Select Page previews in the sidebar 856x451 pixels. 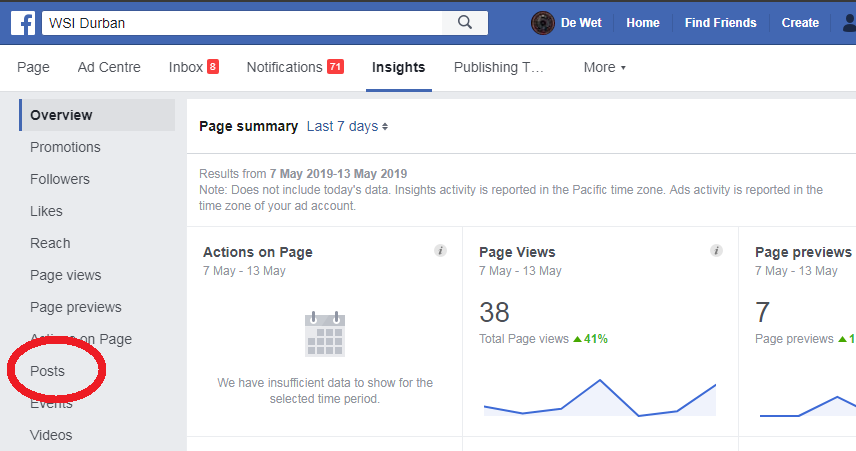(x=76, y=307)
